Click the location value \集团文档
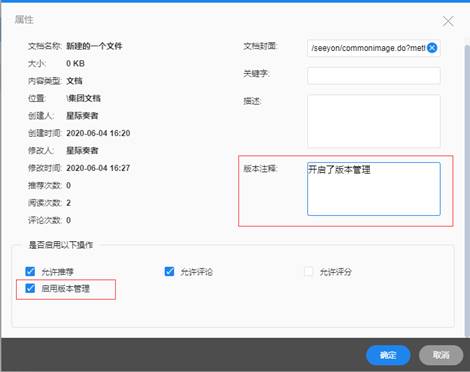The width and height of the screenshot is (470, 372). pos(83,98)
